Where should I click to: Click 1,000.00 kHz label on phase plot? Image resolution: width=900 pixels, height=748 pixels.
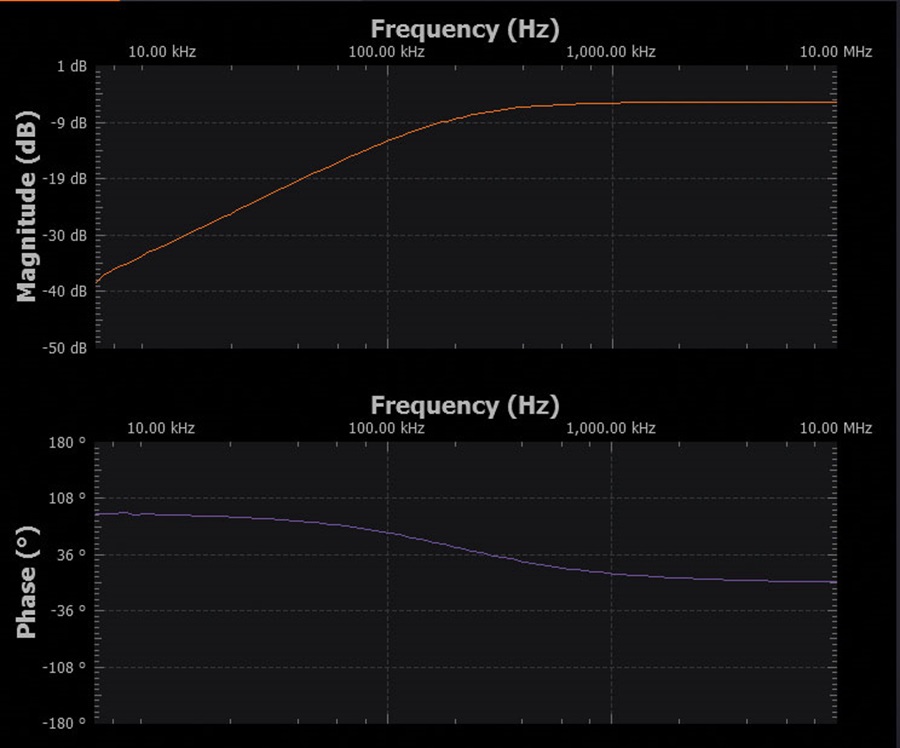tap(611, 428)
